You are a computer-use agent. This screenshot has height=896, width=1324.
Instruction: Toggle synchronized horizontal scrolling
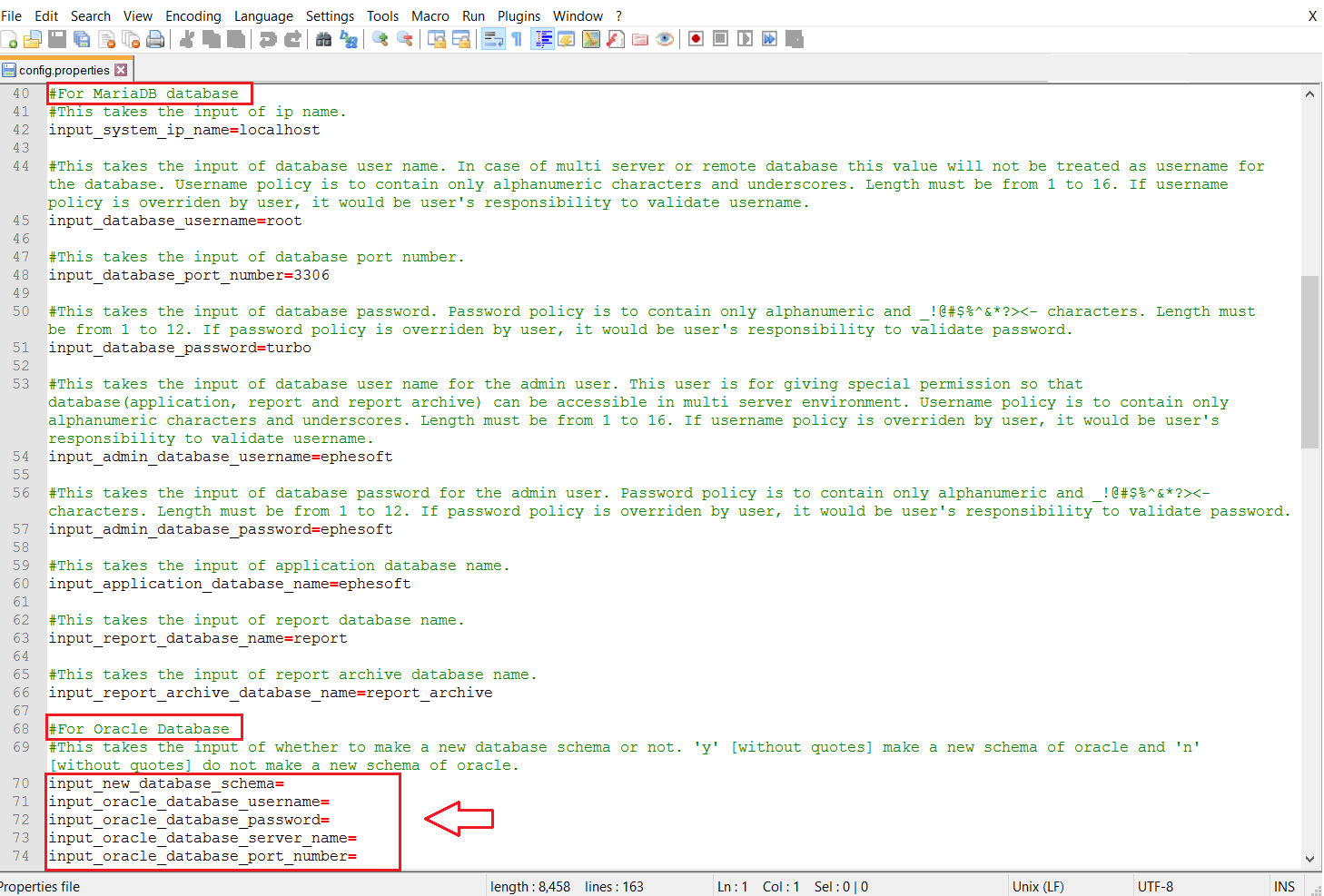[x=461, y=39]
